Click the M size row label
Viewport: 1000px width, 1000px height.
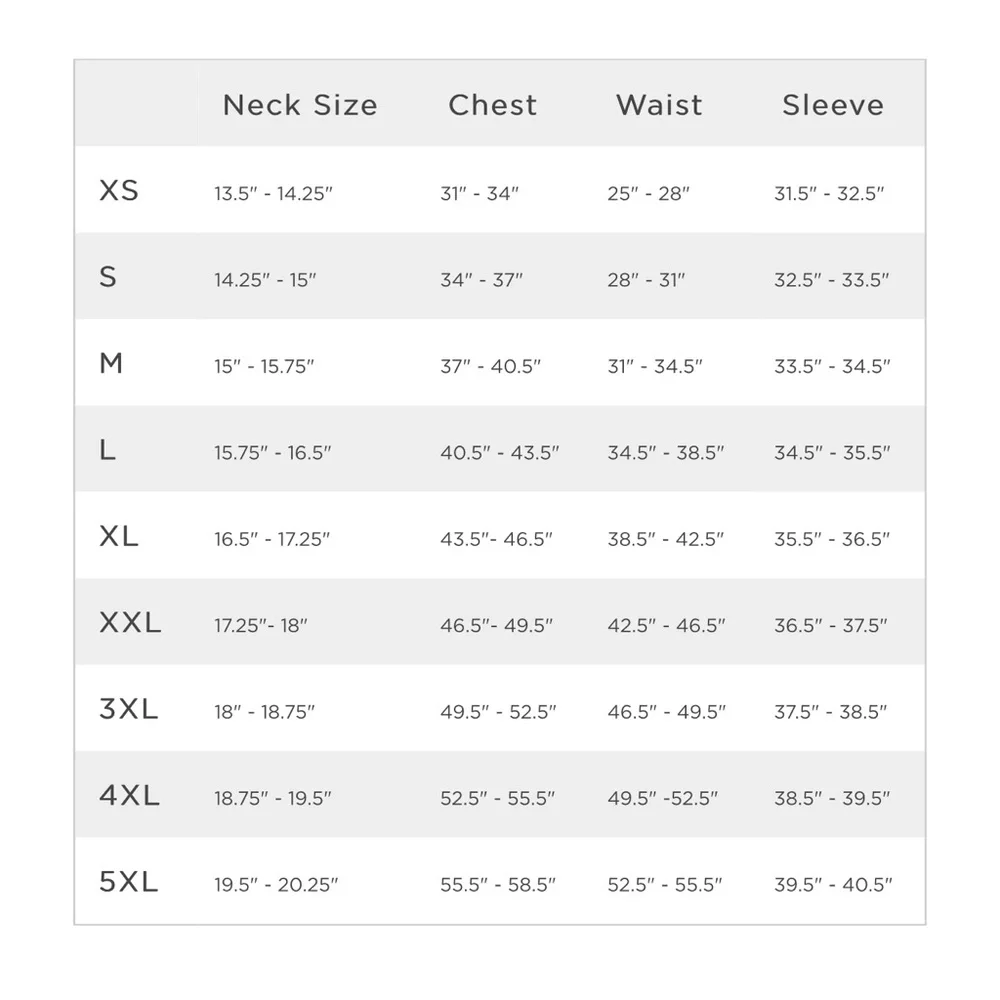(111, 364)
